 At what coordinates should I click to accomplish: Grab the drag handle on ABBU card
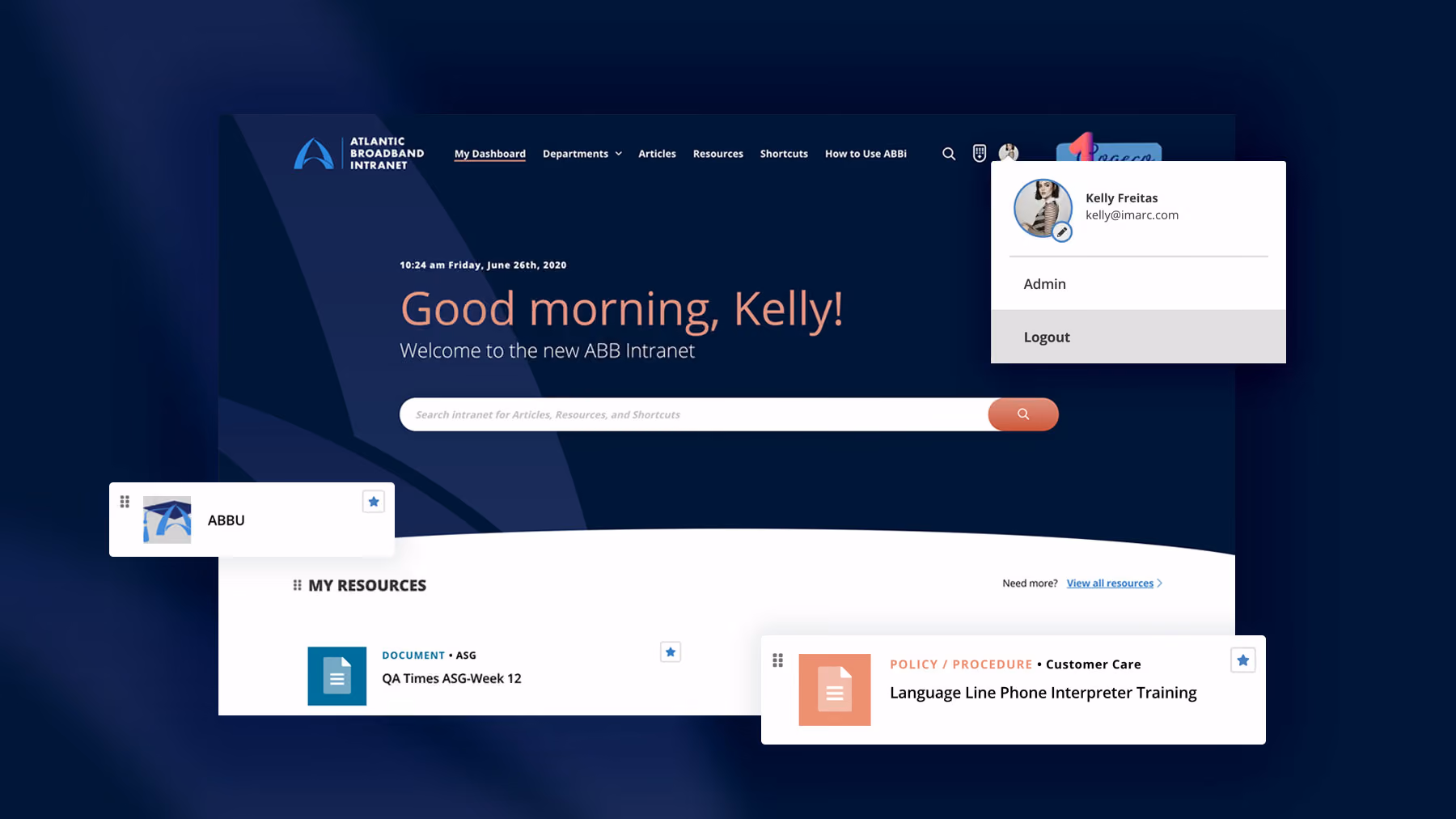pos(125,502)
